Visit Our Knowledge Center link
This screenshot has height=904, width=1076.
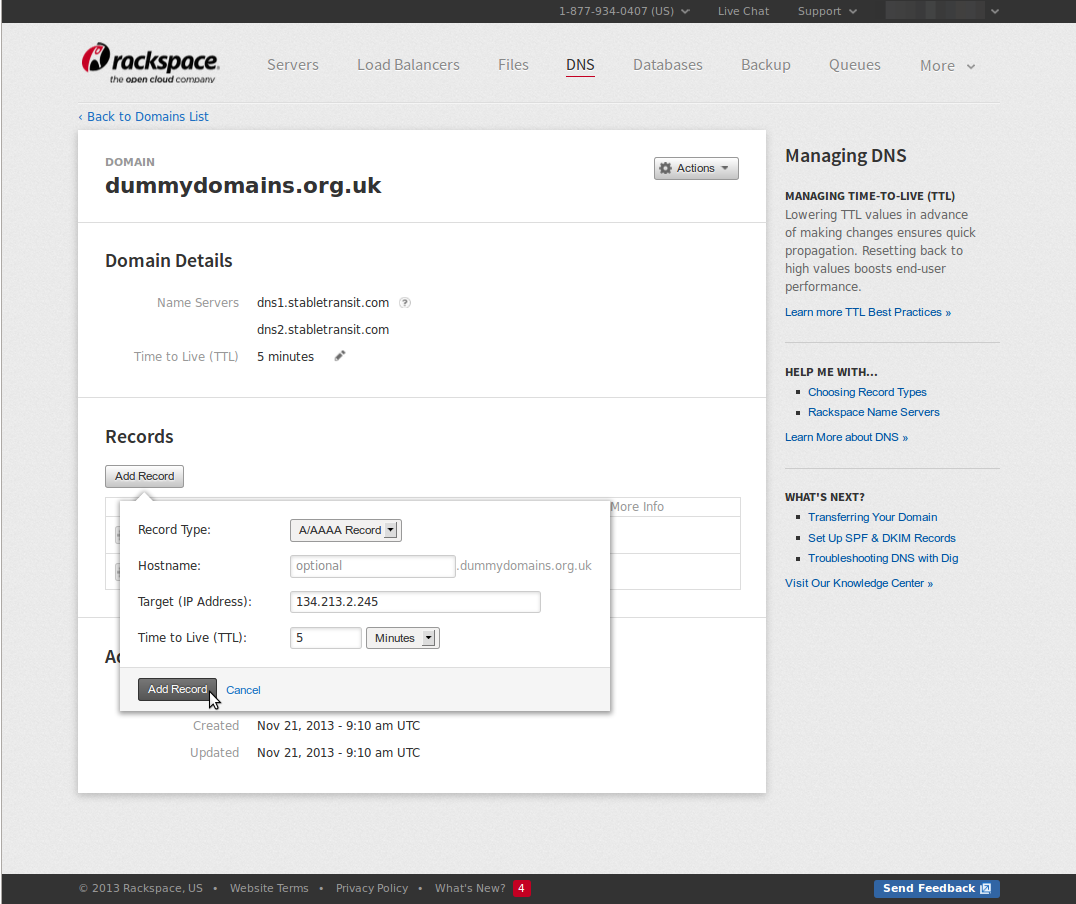(859, 583)
